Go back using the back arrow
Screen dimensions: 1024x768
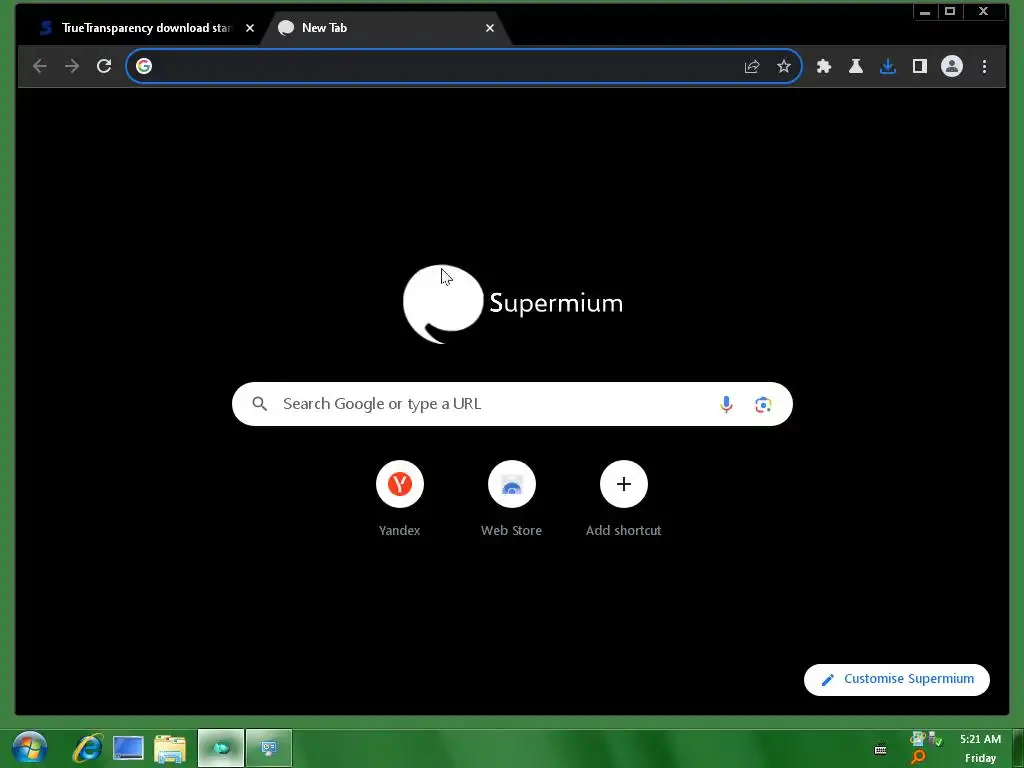pos(40,66)
